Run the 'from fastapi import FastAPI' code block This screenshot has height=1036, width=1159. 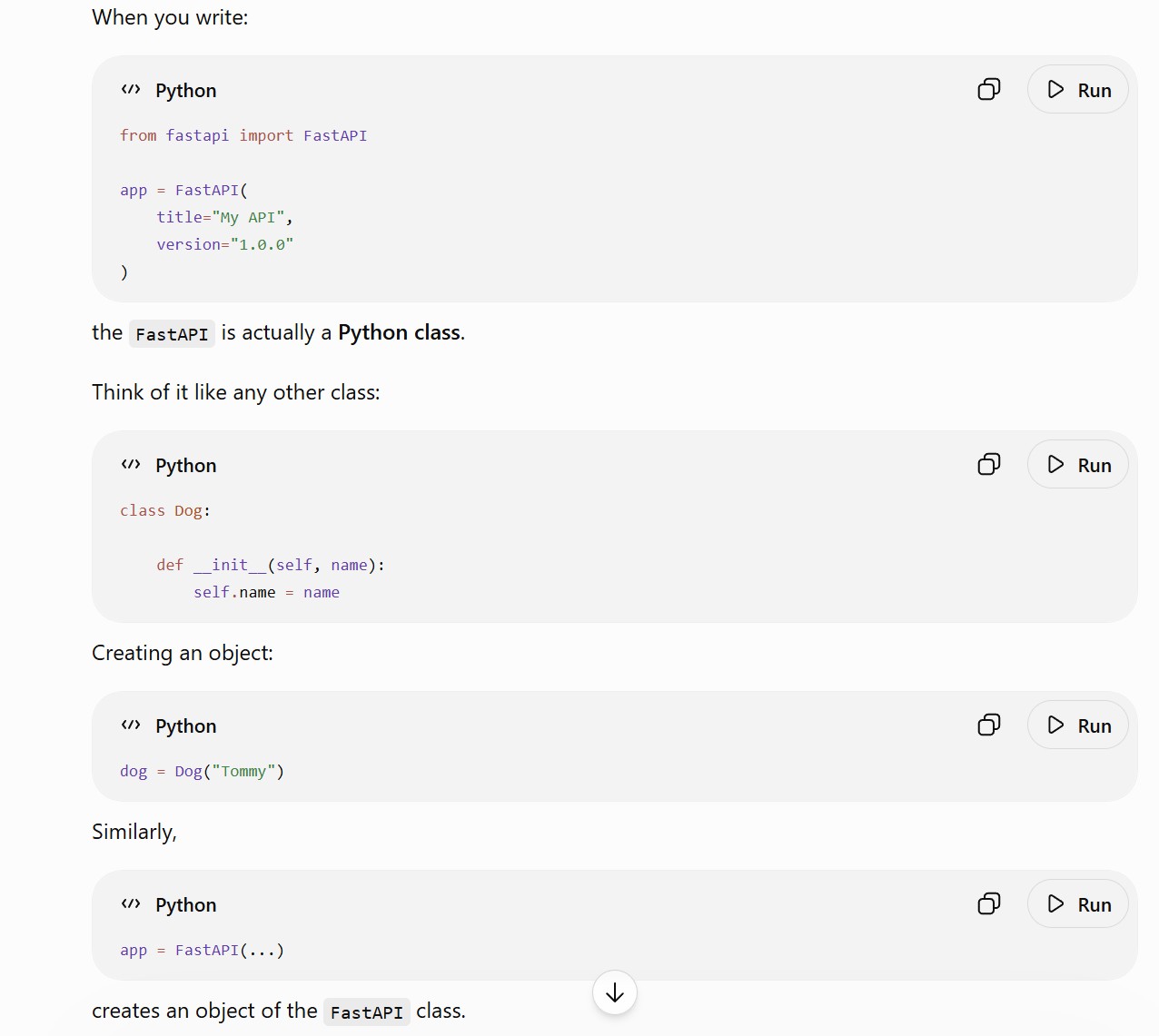click(1078, 89)
